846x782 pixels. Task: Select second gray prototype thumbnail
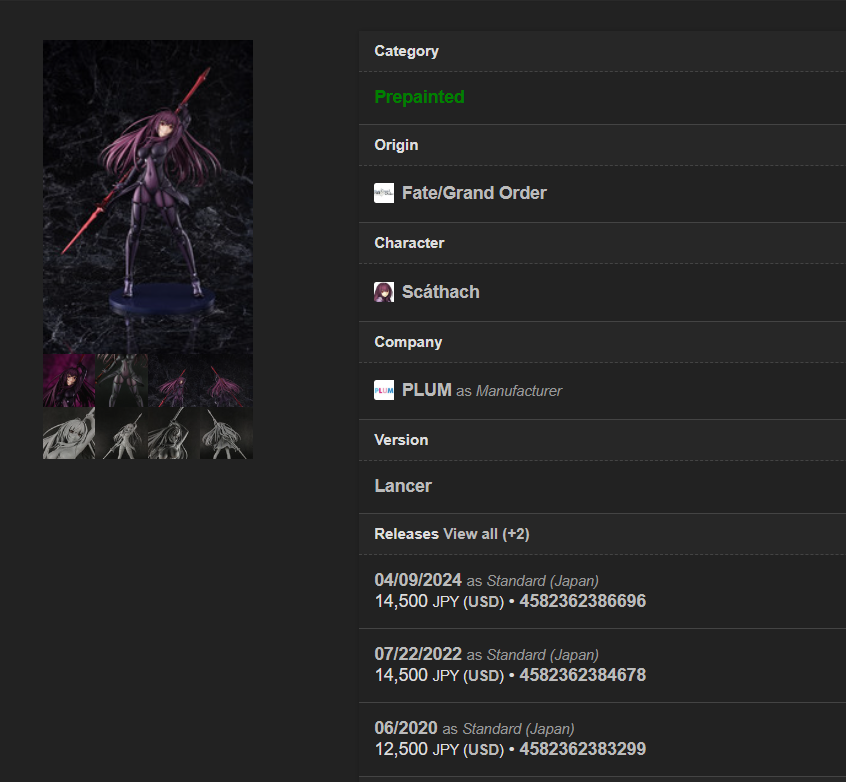tap(121, 433)
